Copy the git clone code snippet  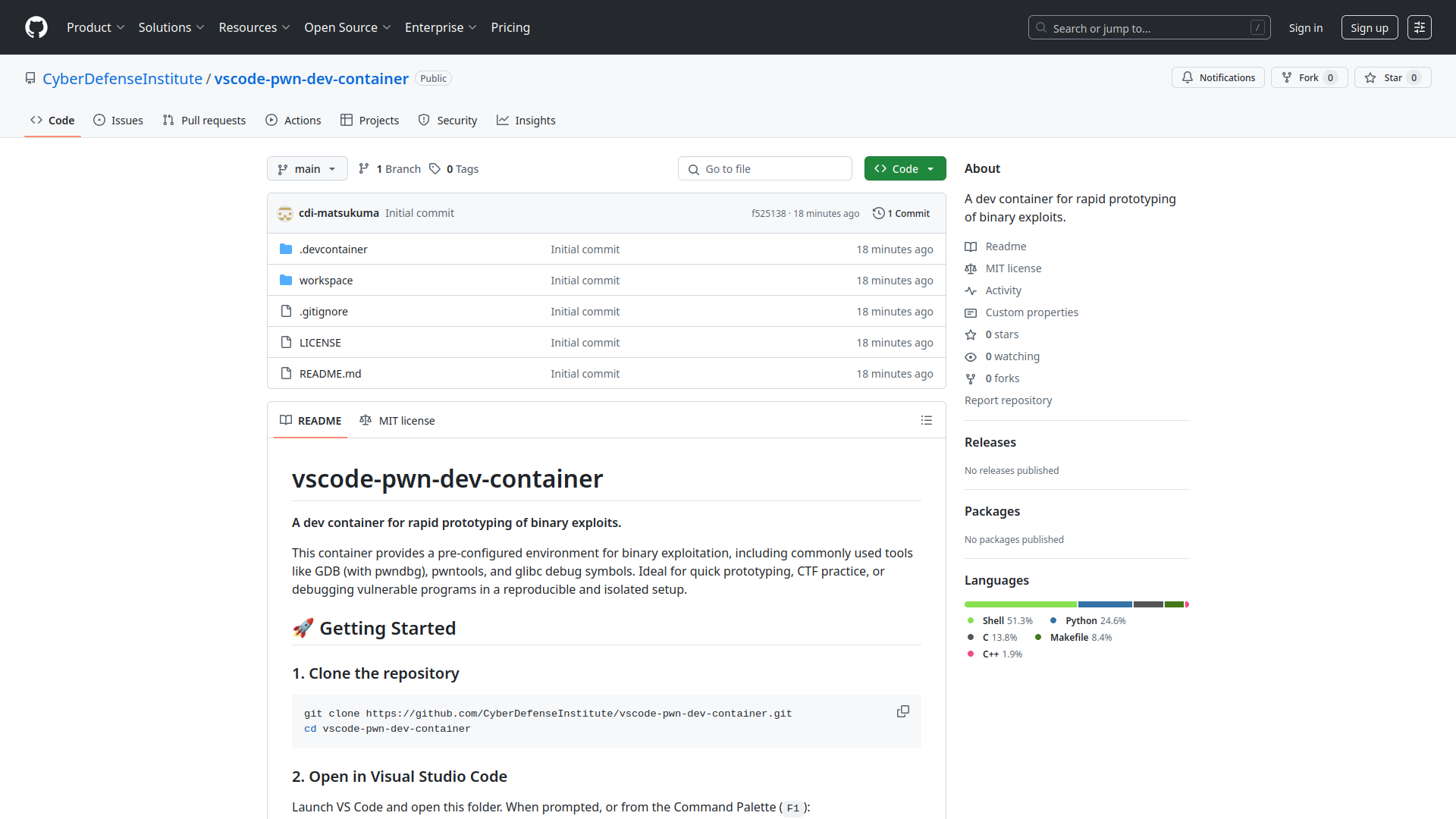tap(902, 711)
